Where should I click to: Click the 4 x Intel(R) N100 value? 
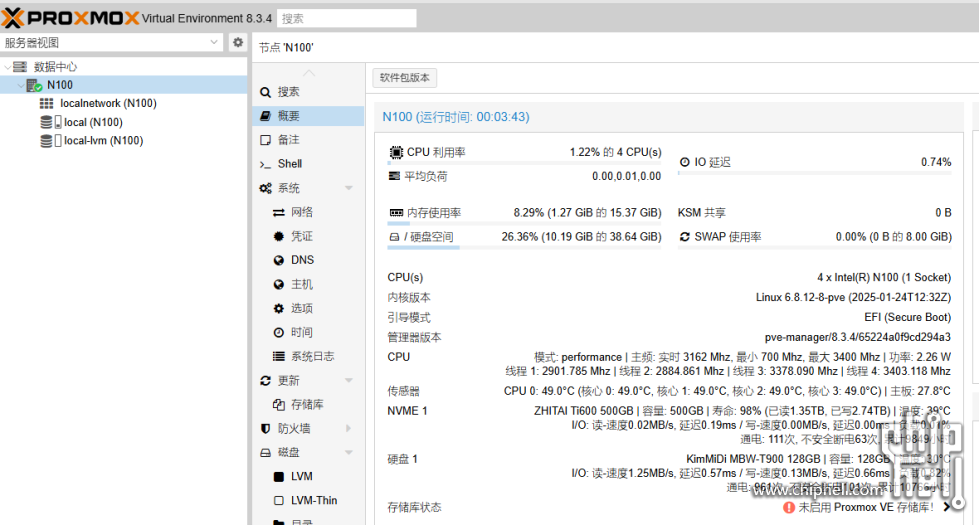point(884,277)
